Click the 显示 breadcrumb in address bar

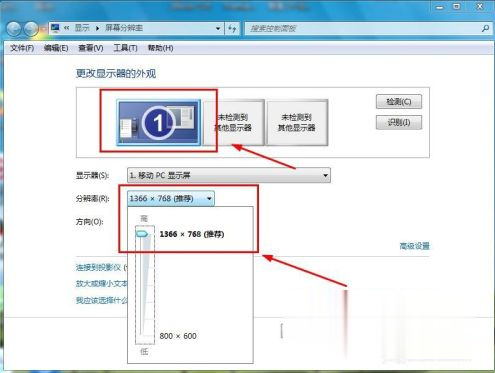82,28
